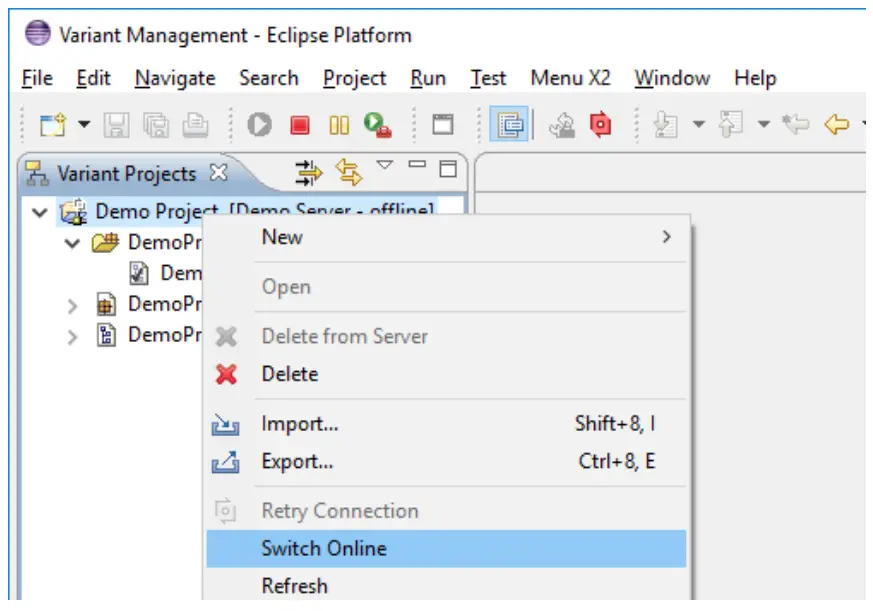This screenshot has width=873, height=611.
Task: Open the previous annotation dropdown arrow
Action: tap(764, 124)
